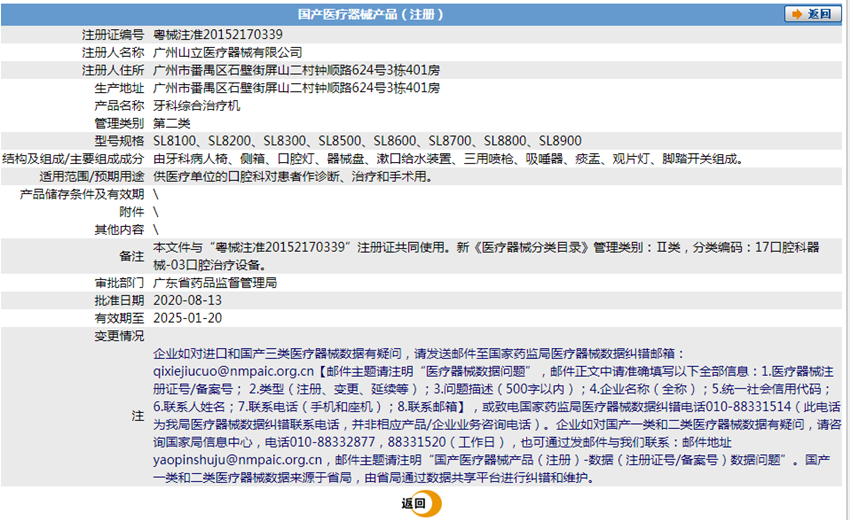Click expiry date 2025-01-20
The height and width of the screenshot is (520, 850).
(188, 318)
